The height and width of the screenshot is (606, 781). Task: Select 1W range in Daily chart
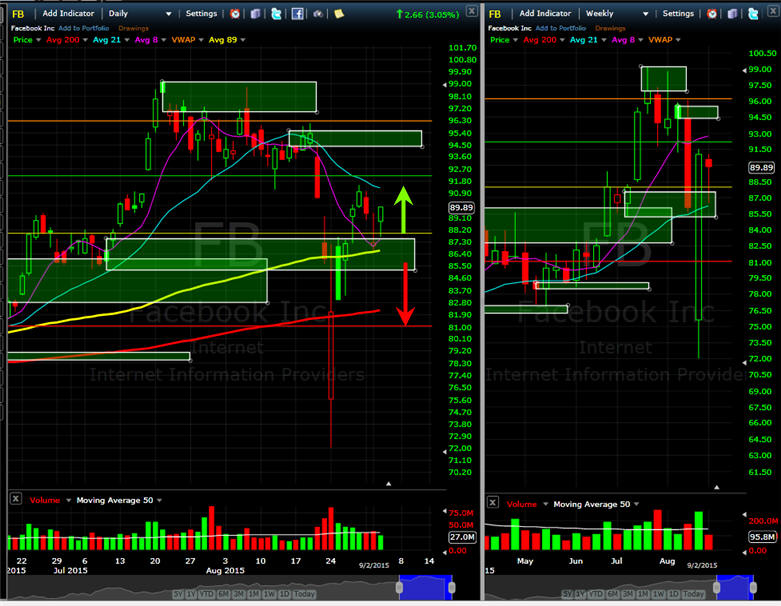coord(269,594)
